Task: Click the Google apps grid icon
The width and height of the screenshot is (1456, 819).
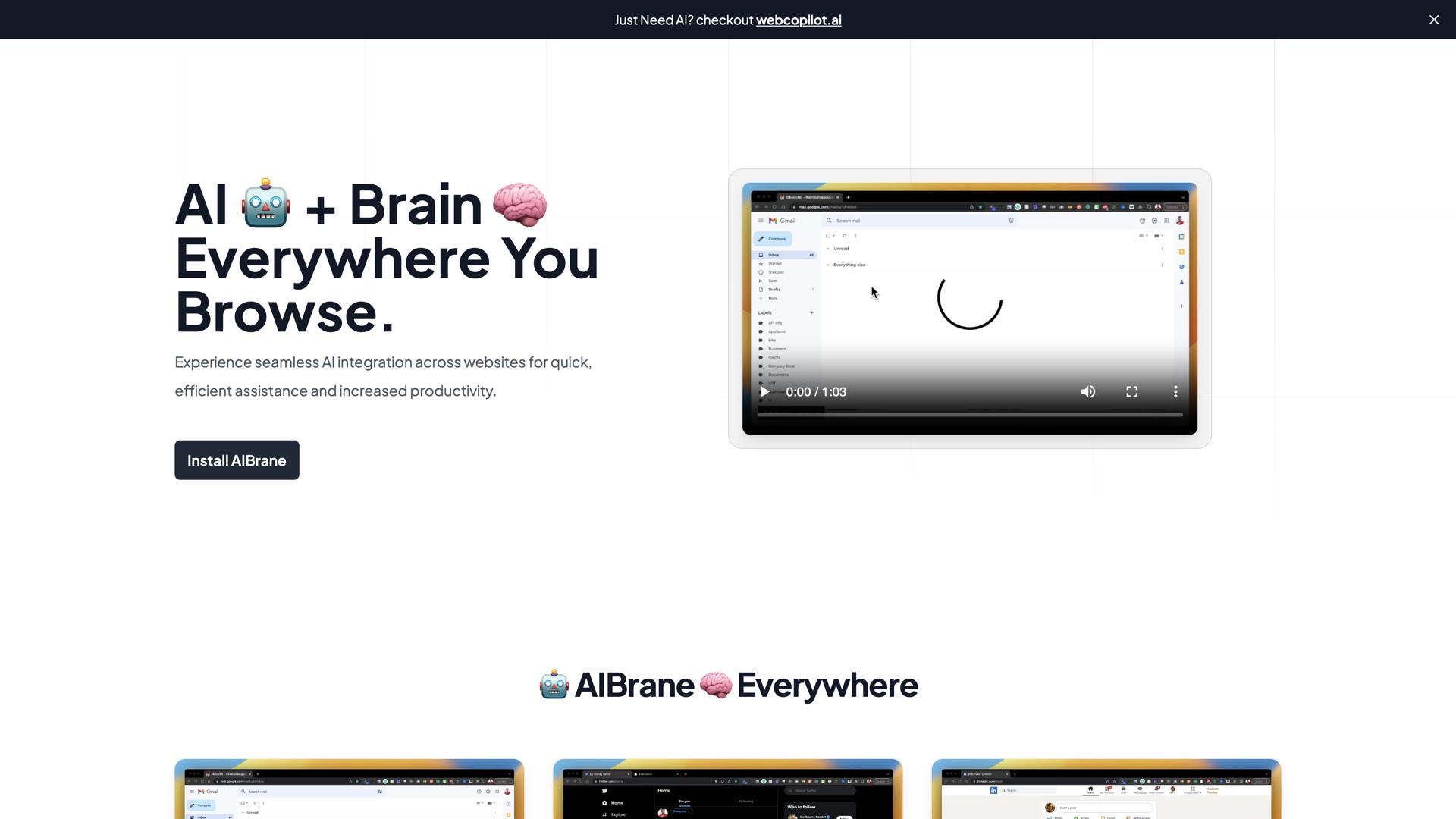Action: coord(1166,221)
